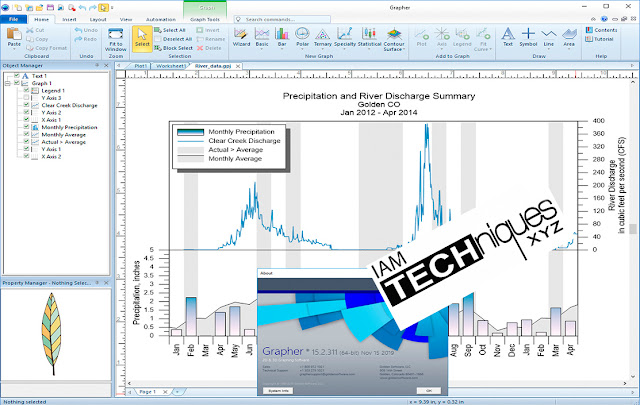The height and width of the screenshot is (405, 640).
Task: Click the Block Select icon
Action: coord(158,48)
